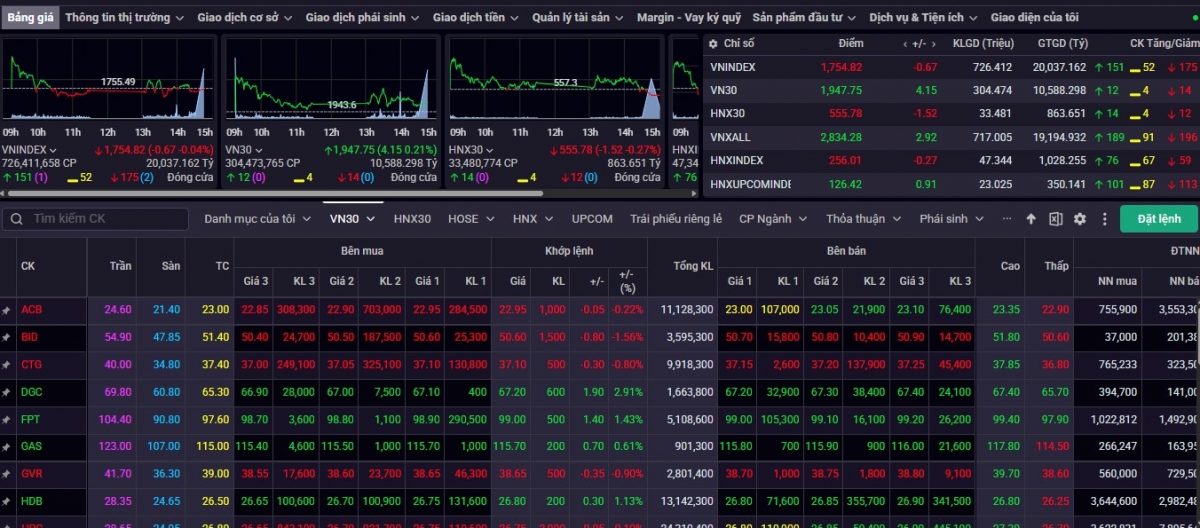Open Thông tin thị trường menu
Image resolution: width=1200 pixels, height=528 pixels.
124,18
